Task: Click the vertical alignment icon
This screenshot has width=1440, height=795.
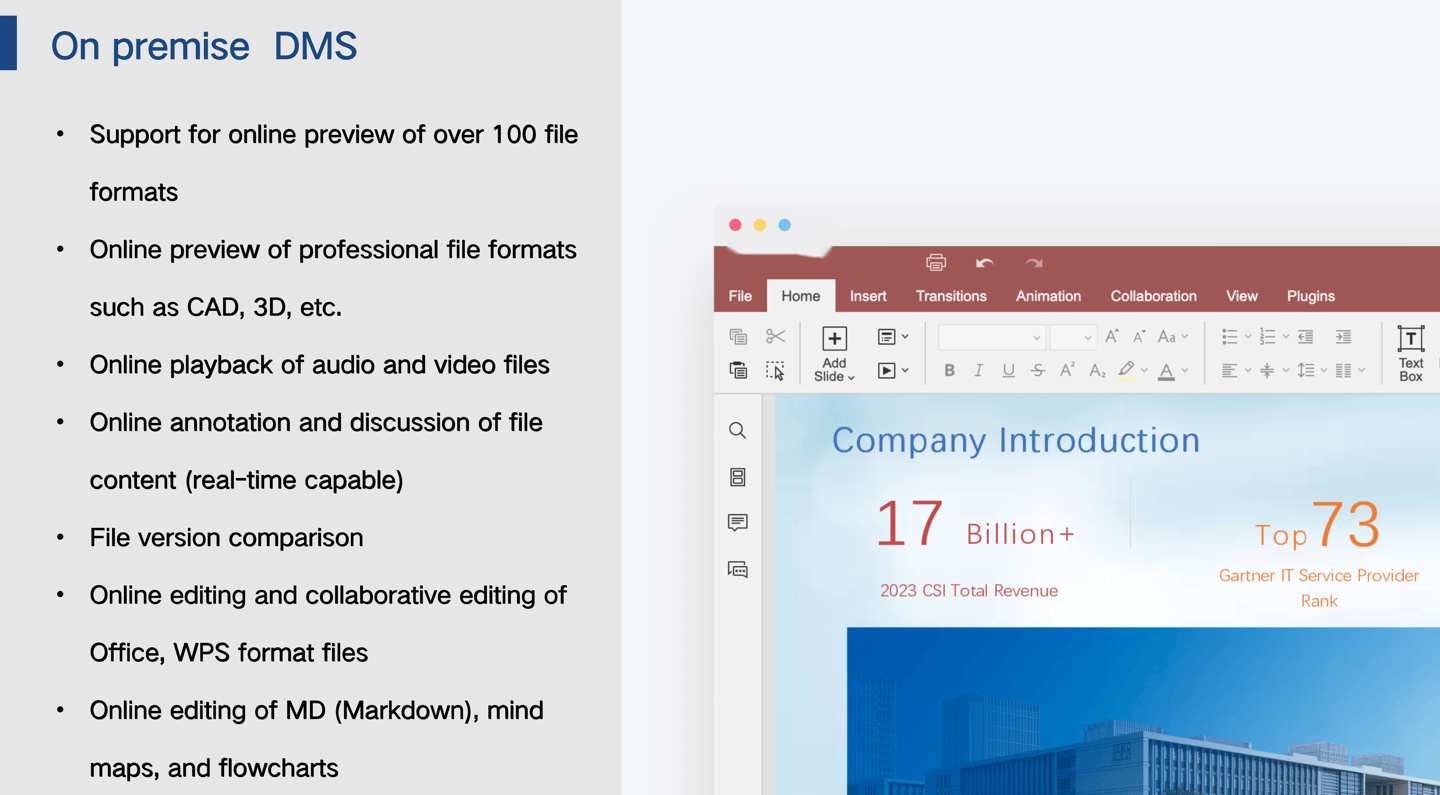Action: pyautogui.click(x=1267, y=371)
